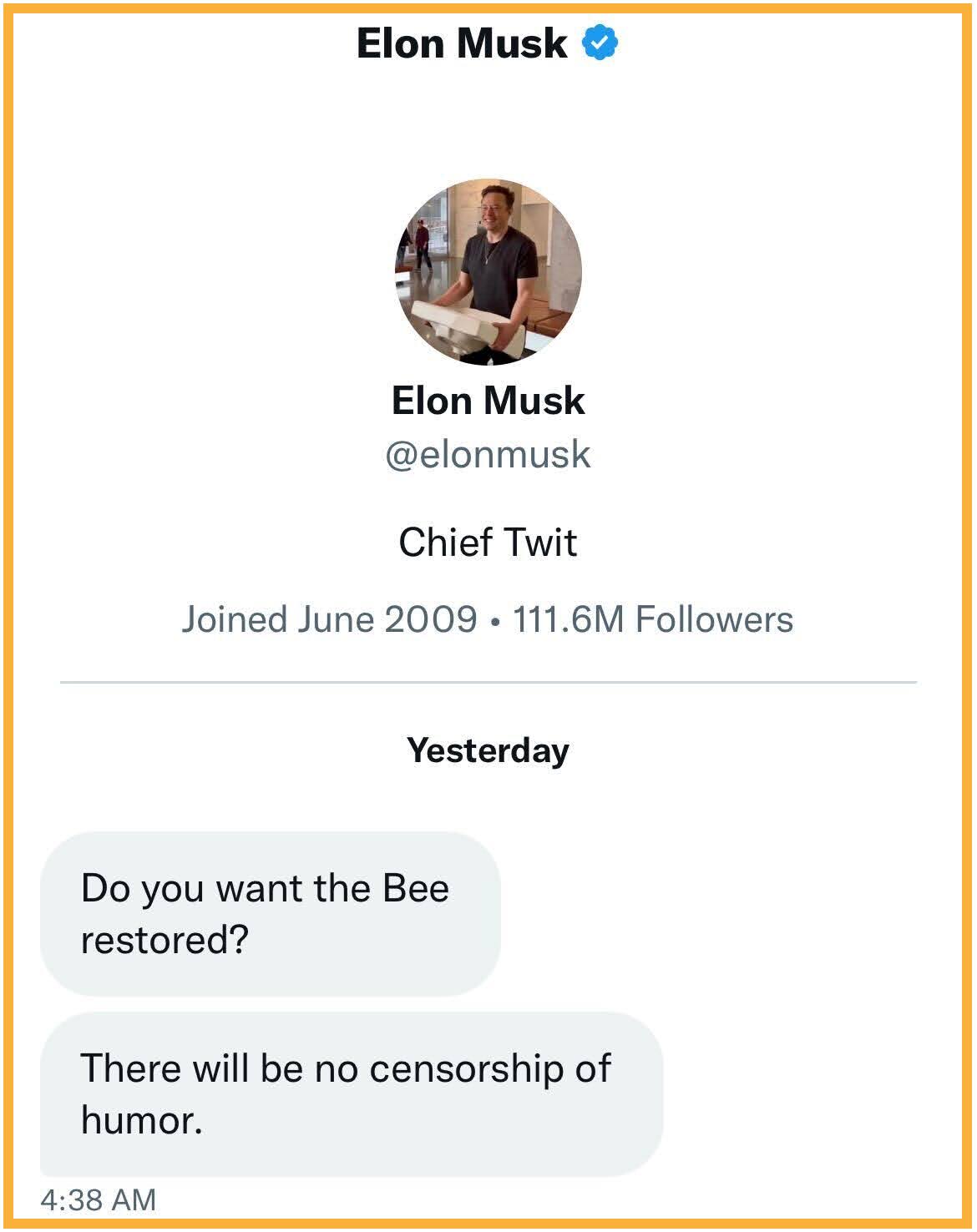Select the 'no censorship of humor' message bubble
977x1232 pixels.
coord(351,1093)
